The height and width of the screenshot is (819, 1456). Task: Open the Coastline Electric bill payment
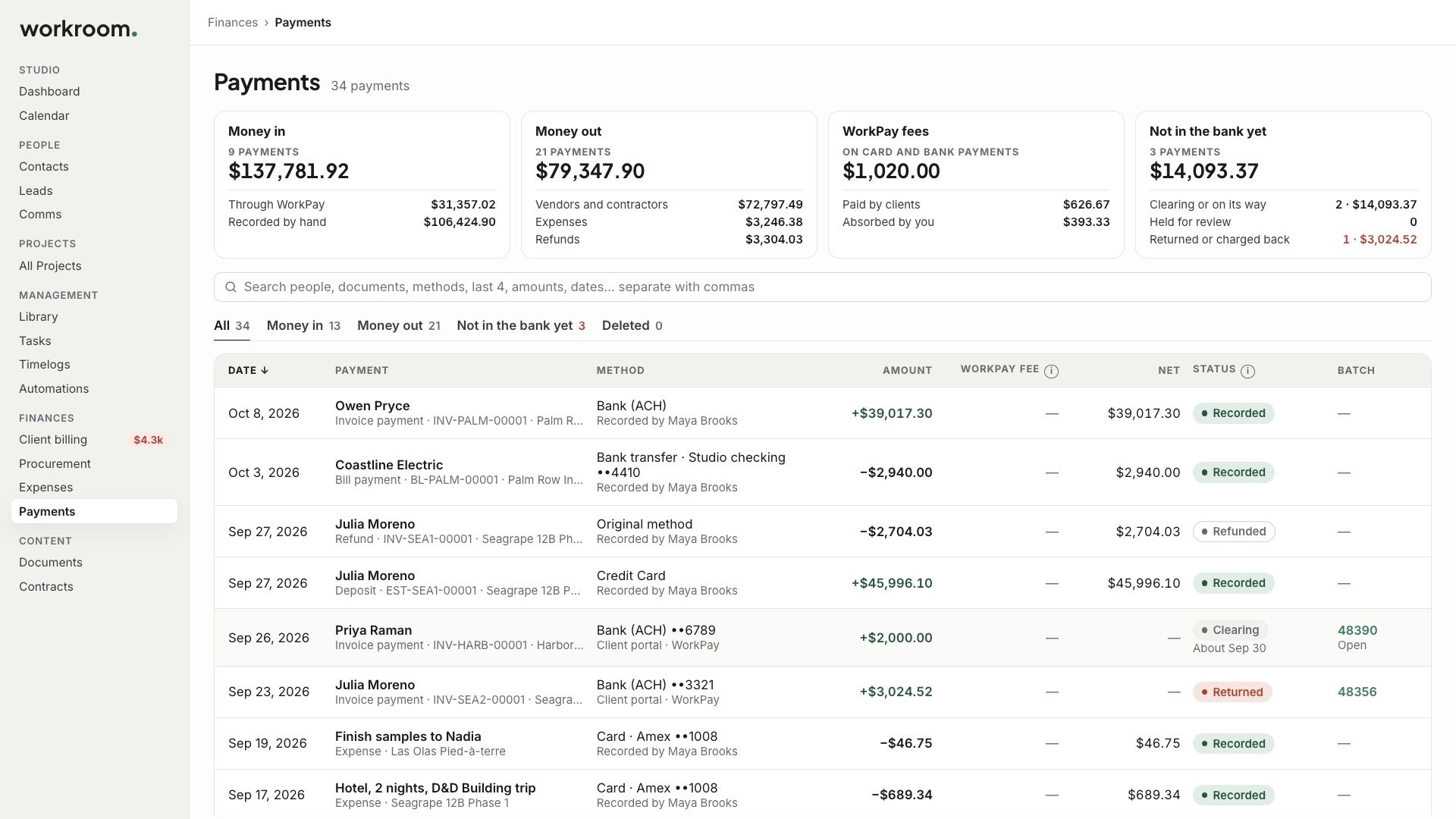pyautogui.click(x=822, y=472)
